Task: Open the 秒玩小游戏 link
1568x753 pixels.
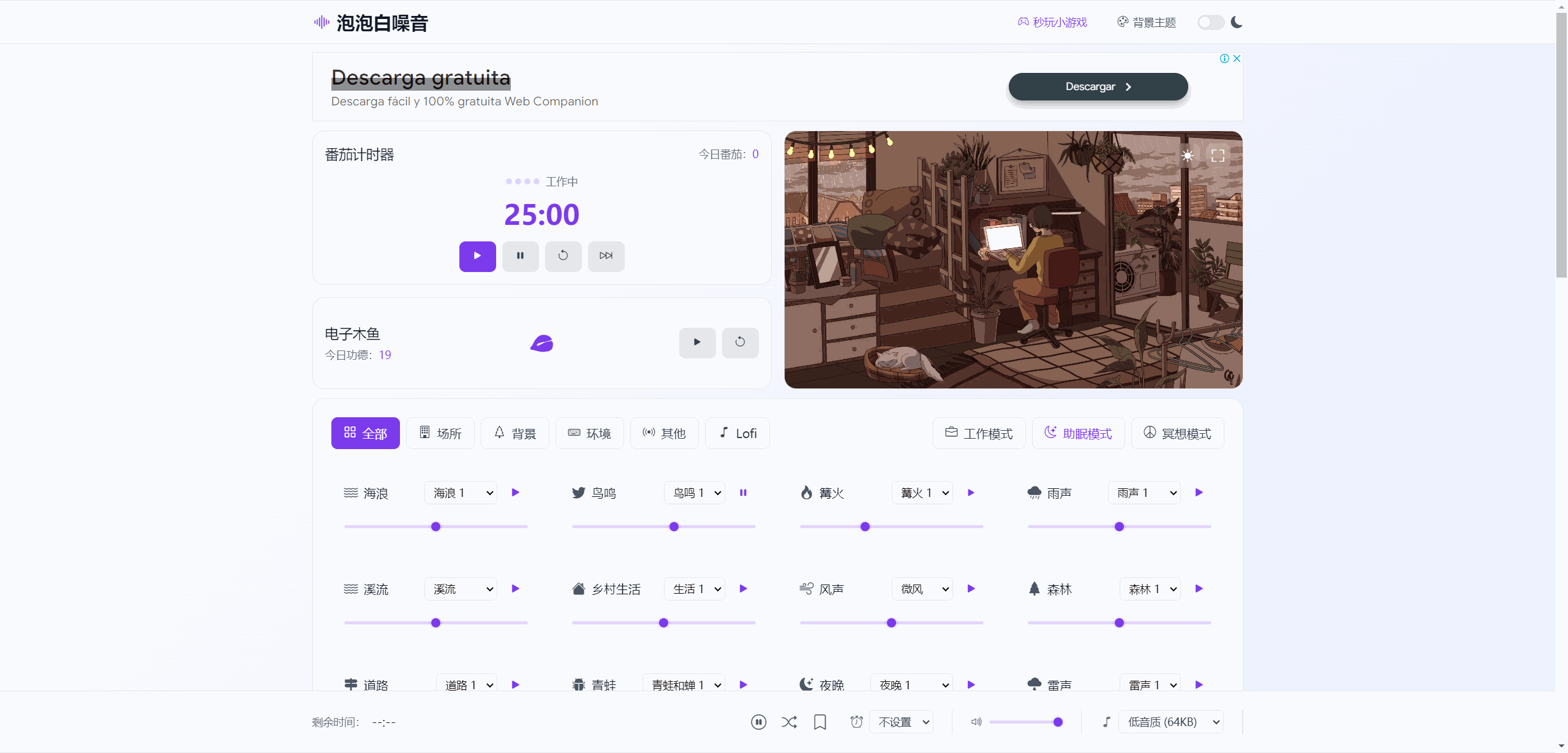Action: point(1053,23)
